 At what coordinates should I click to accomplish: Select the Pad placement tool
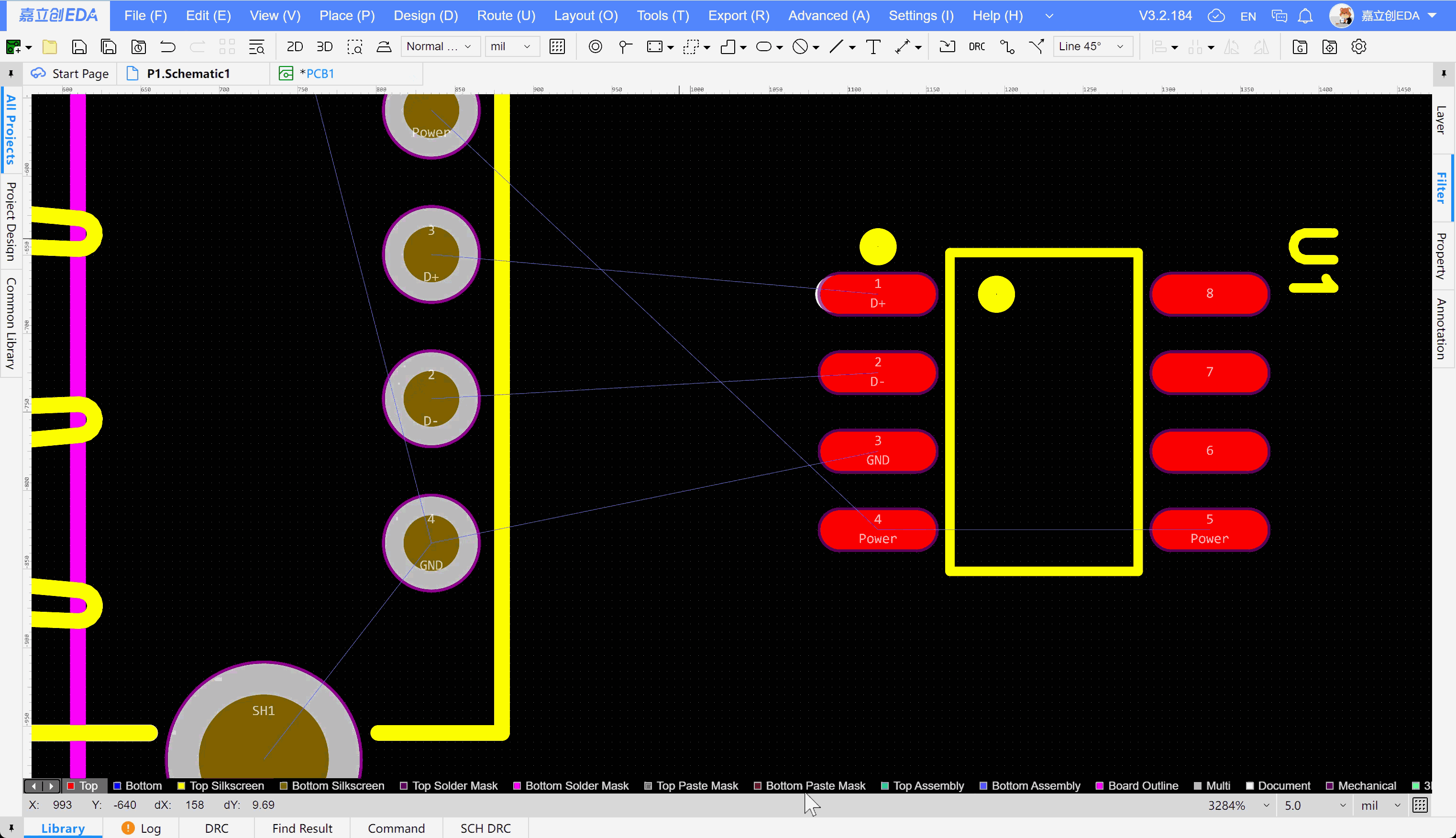(595, 46)
